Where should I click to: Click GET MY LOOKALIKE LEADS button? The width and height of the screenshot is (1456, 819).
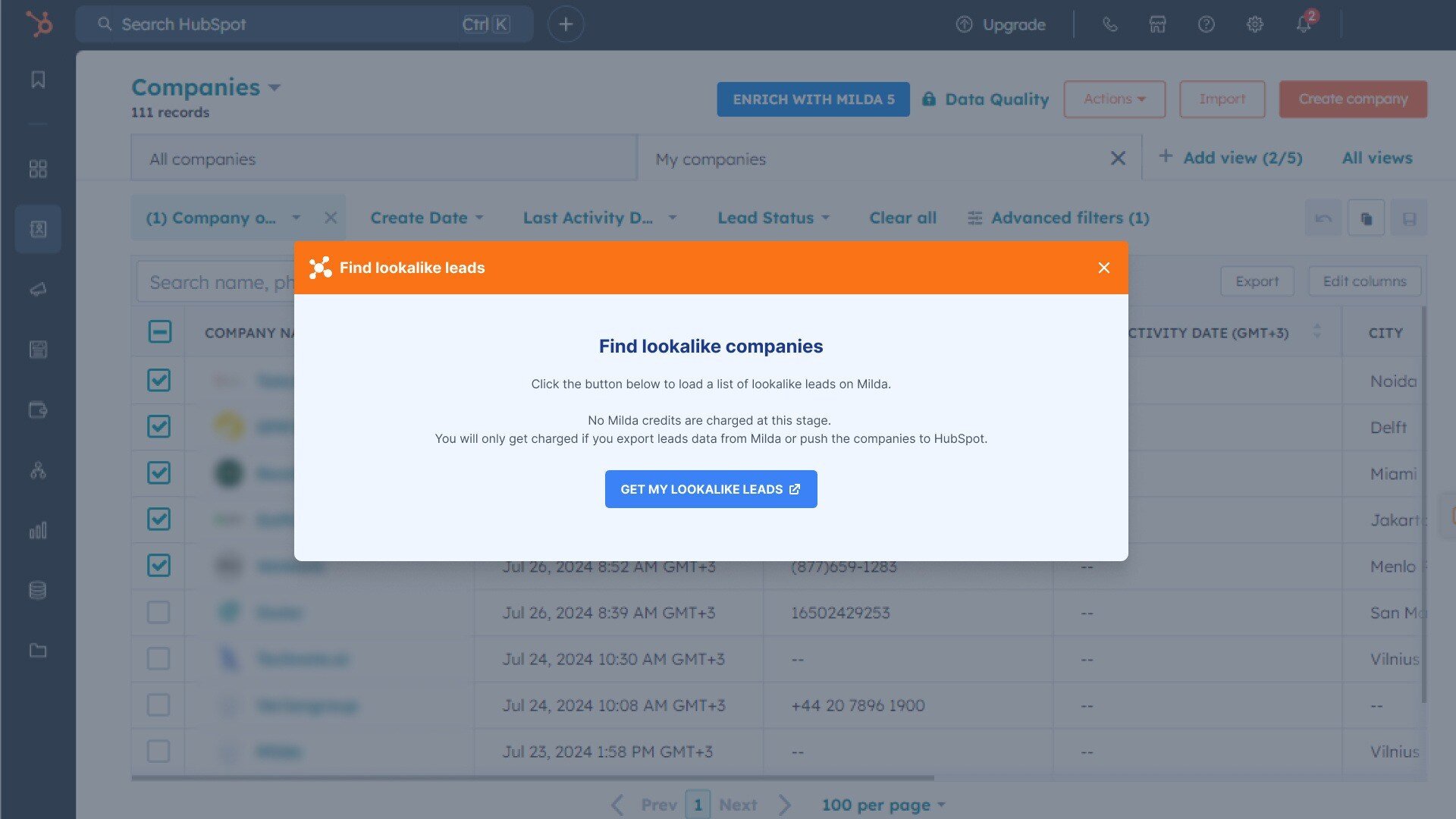pyautogui.click(x=711, y=489)
